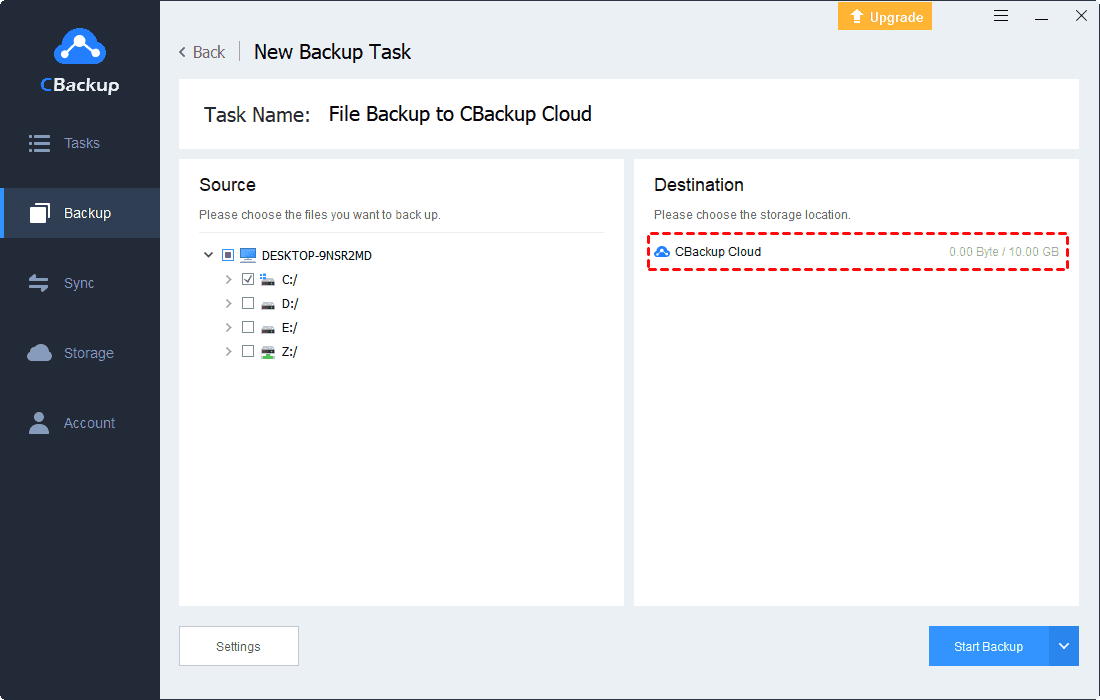Click the Tasks list icon in sidebar
Screen dimensions: 1100x700
(39, 143)
